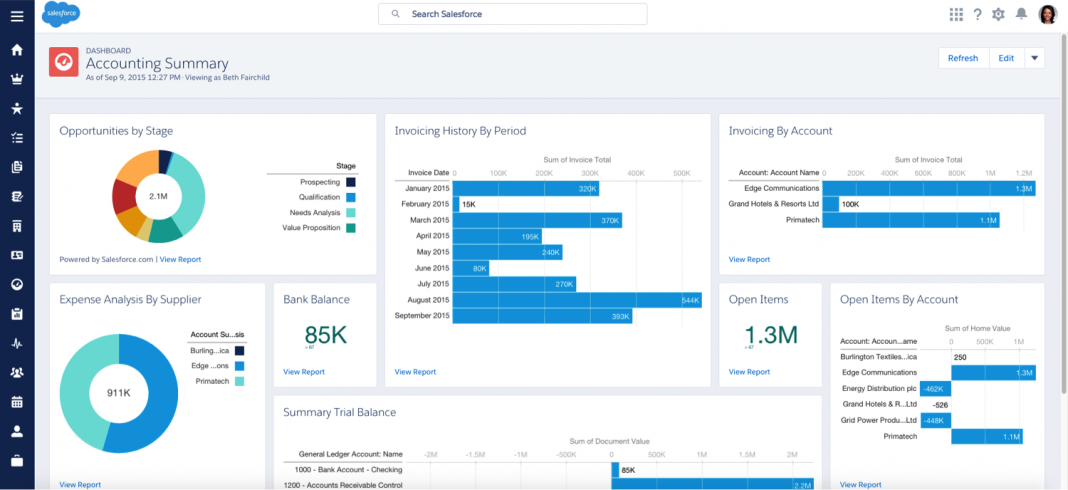Click Edge ...ons legend swatch
This screenshot has width=1068, height=490.
click(240, 366)
